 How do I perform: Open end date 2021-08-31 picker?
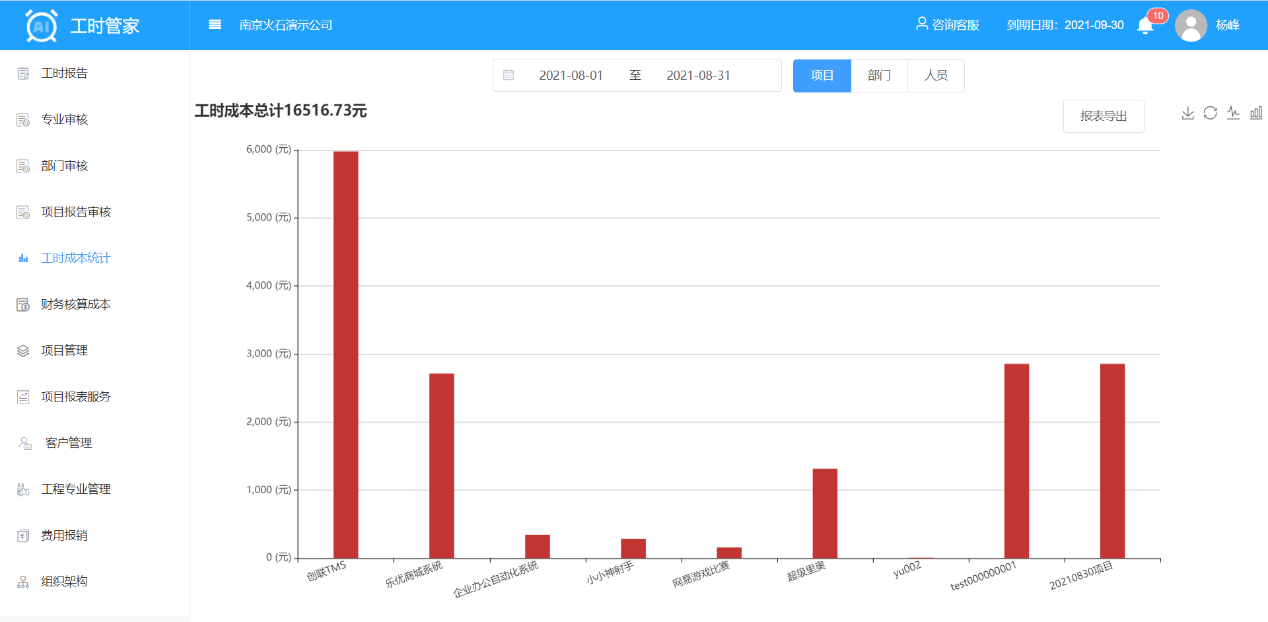tap(698, 76)
